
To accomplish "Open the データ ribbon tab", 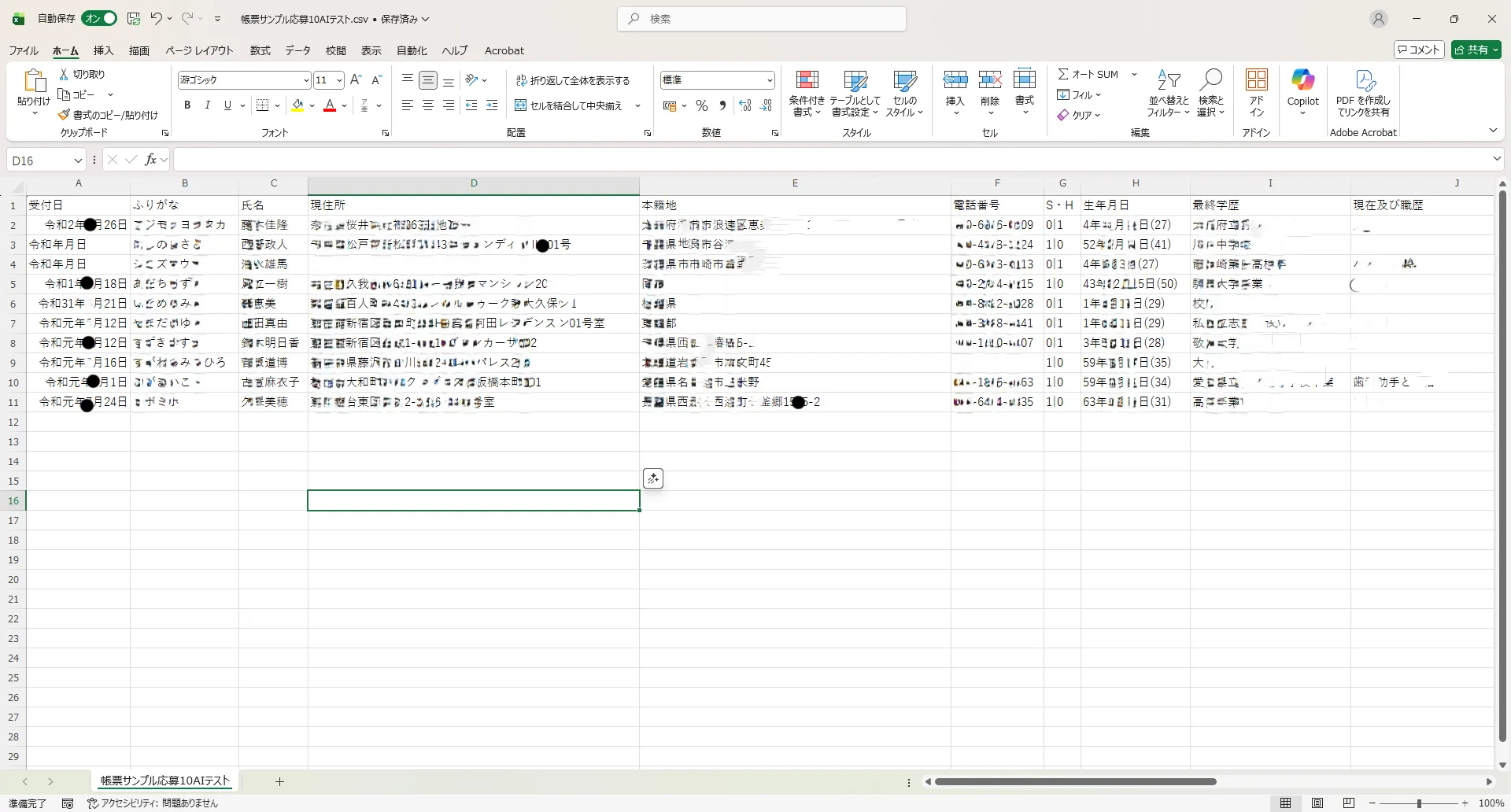I will (x=297, y=50).
